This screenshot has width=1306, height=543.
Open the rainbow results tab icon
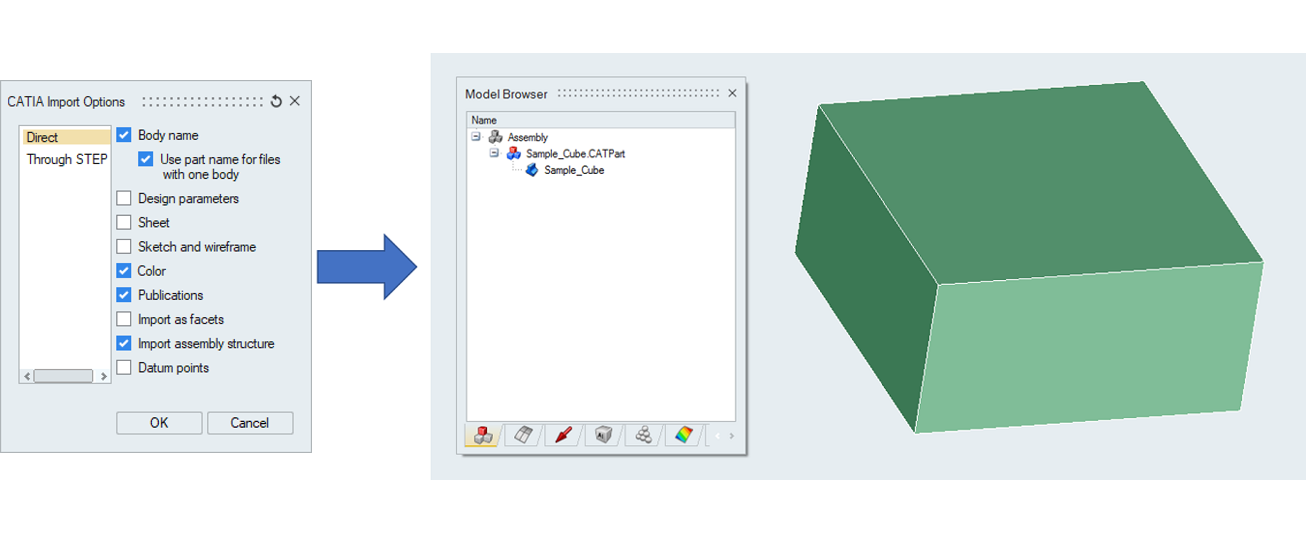(x=684, y=435)
